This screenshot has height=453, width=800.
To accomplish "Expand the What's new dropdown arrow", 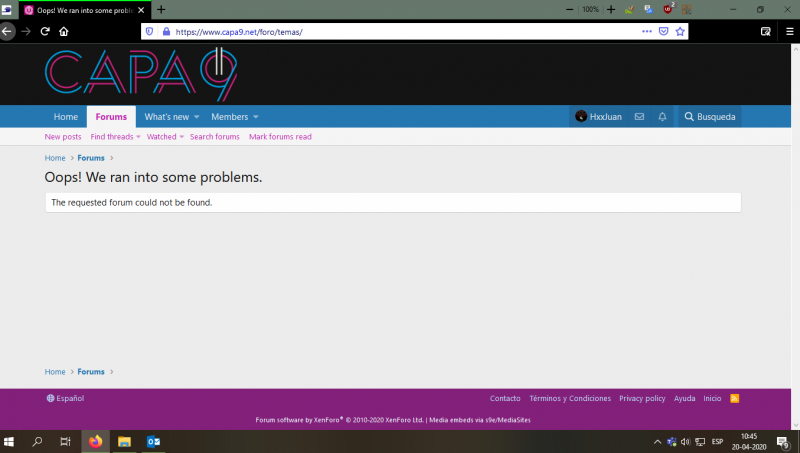I will [x=197, y=117].
